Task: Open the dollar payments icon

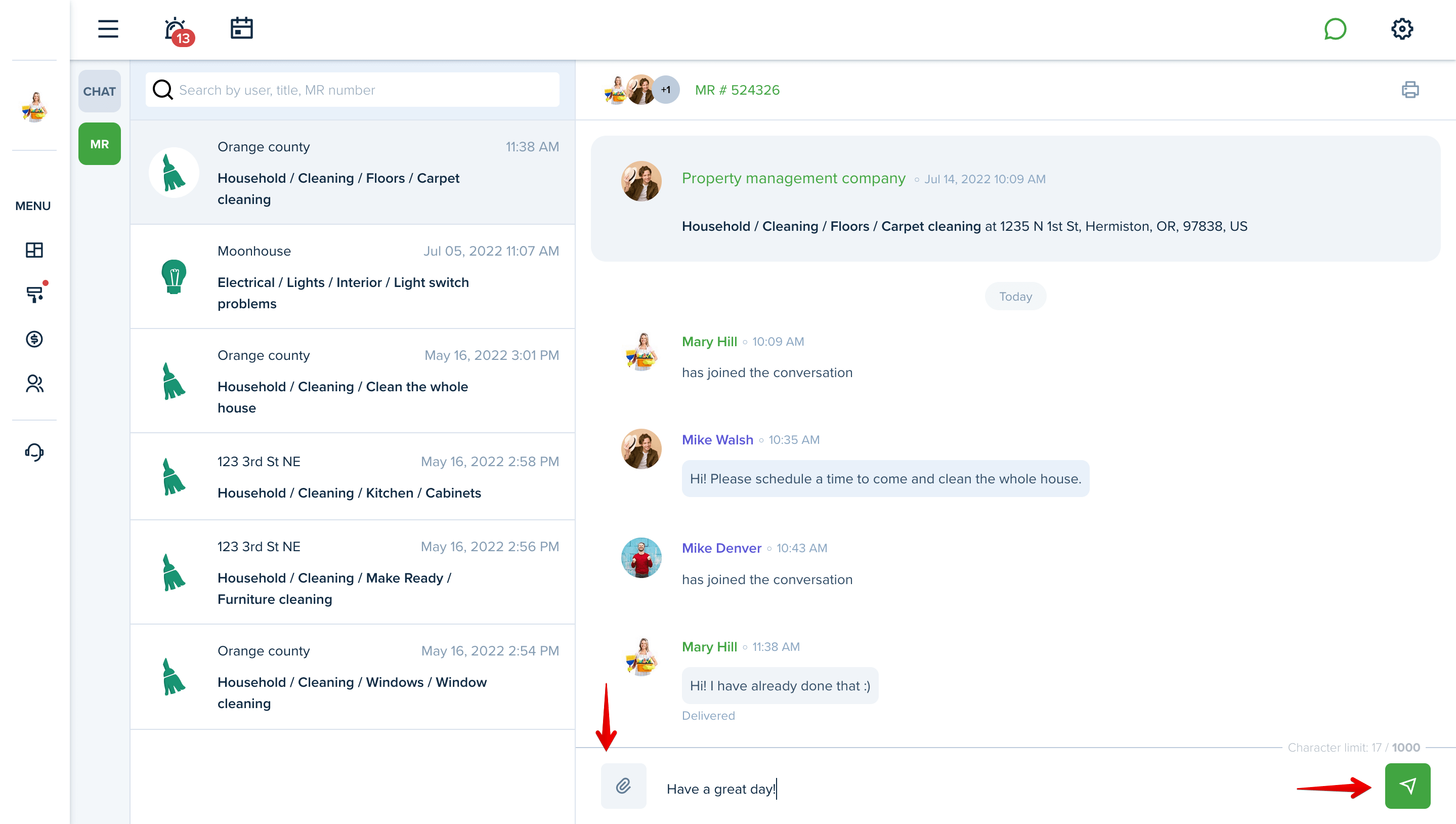Action: pos(34,339)
